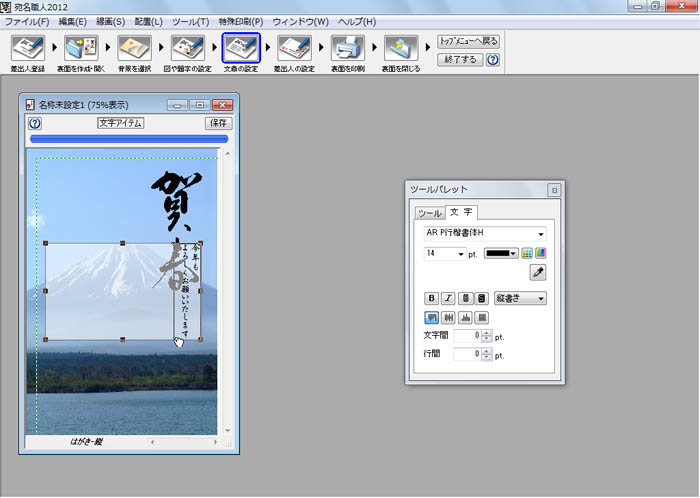Click the トップメニューへ戻る button
The height and width of the screenshot is (498, 700).
(x=468, y=42)
